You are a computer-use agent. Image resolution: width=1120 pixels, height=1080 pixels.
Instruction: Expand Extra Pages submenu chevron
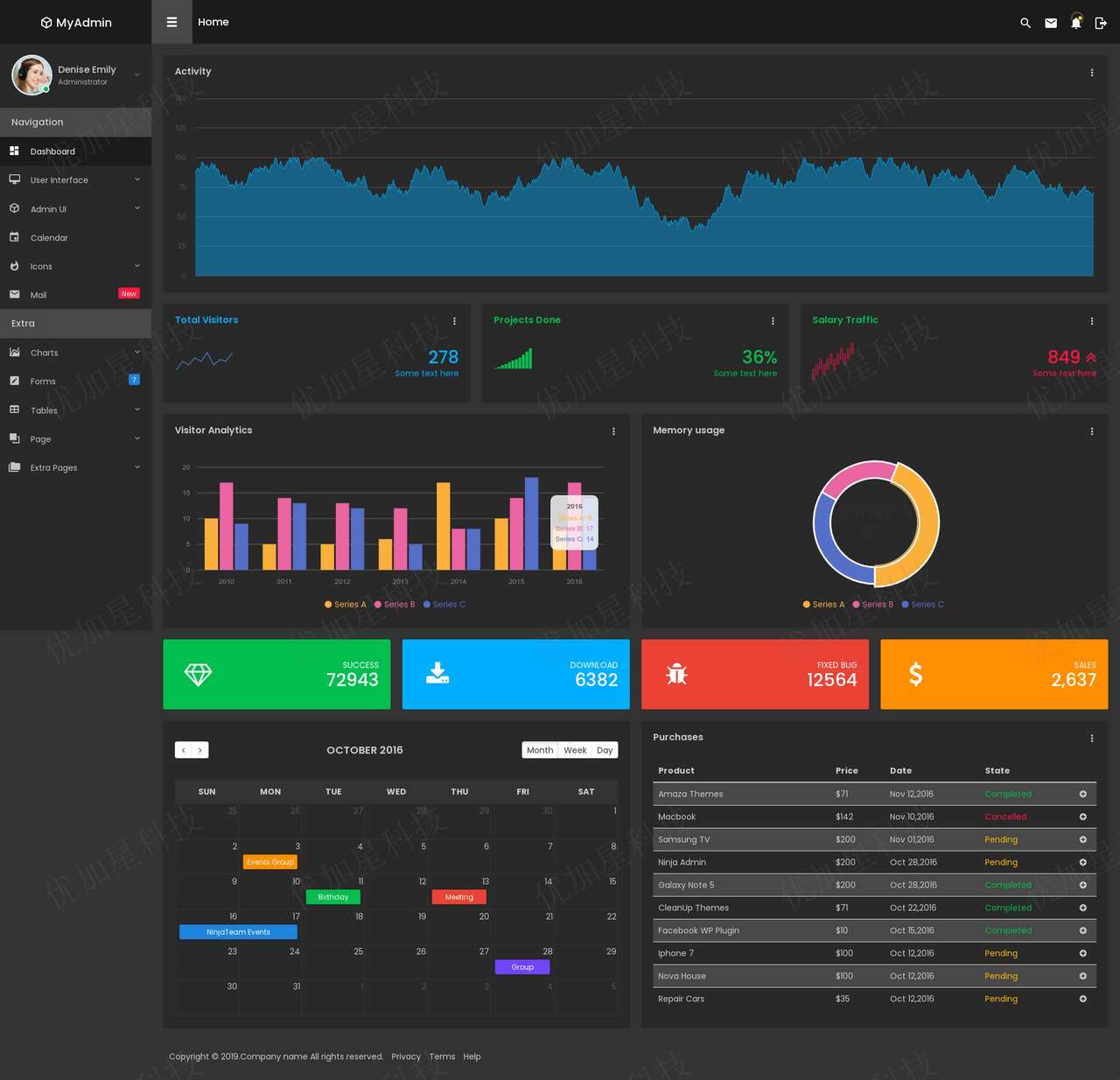click(137, 467)
